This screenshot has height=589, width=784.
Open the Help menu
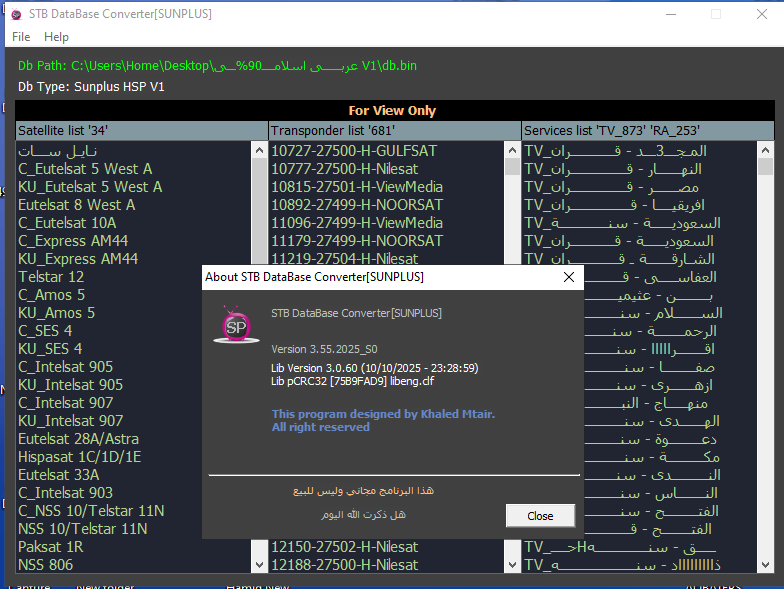pos(56,37)
